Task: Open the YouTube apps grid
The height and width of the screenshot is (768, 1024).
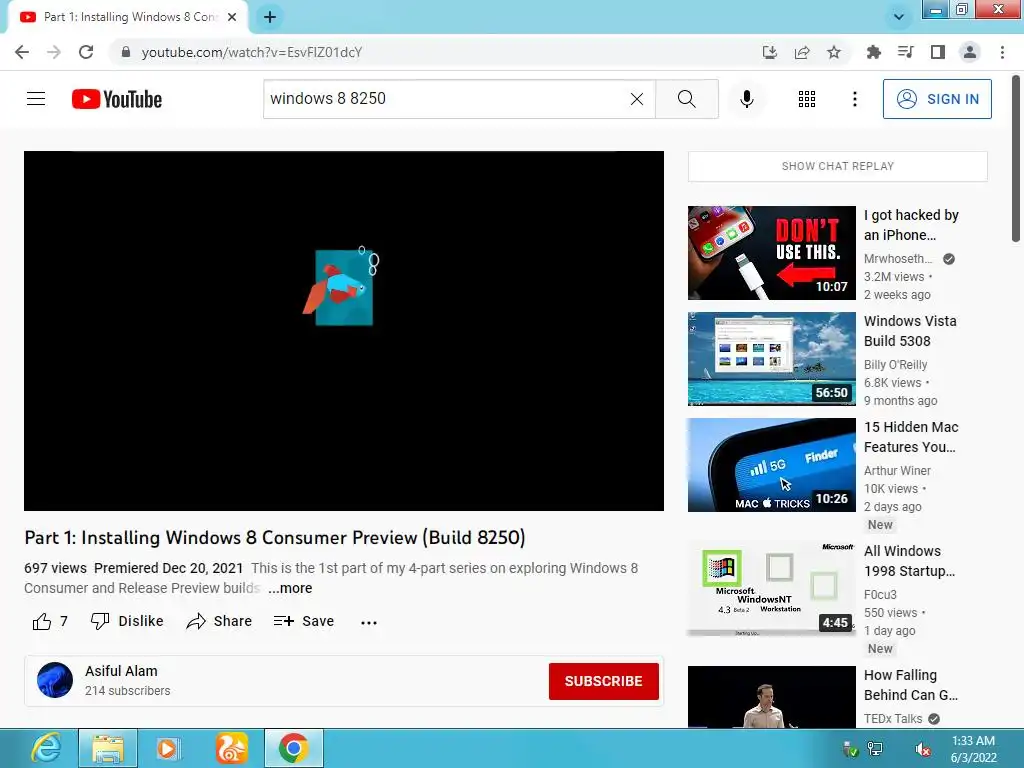Action: click(x=807, y=99)
